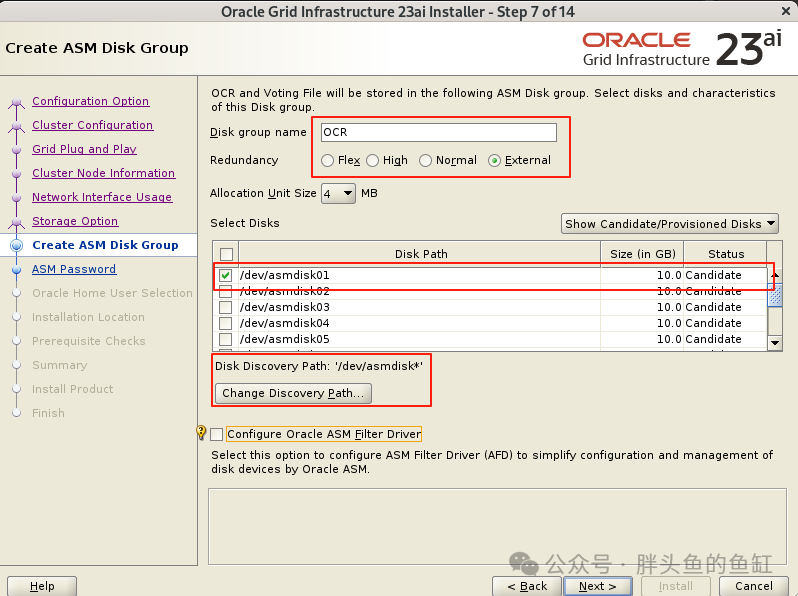Click the Next button
The height and width of the screenshot is (596, 798).
coord(598,586)
